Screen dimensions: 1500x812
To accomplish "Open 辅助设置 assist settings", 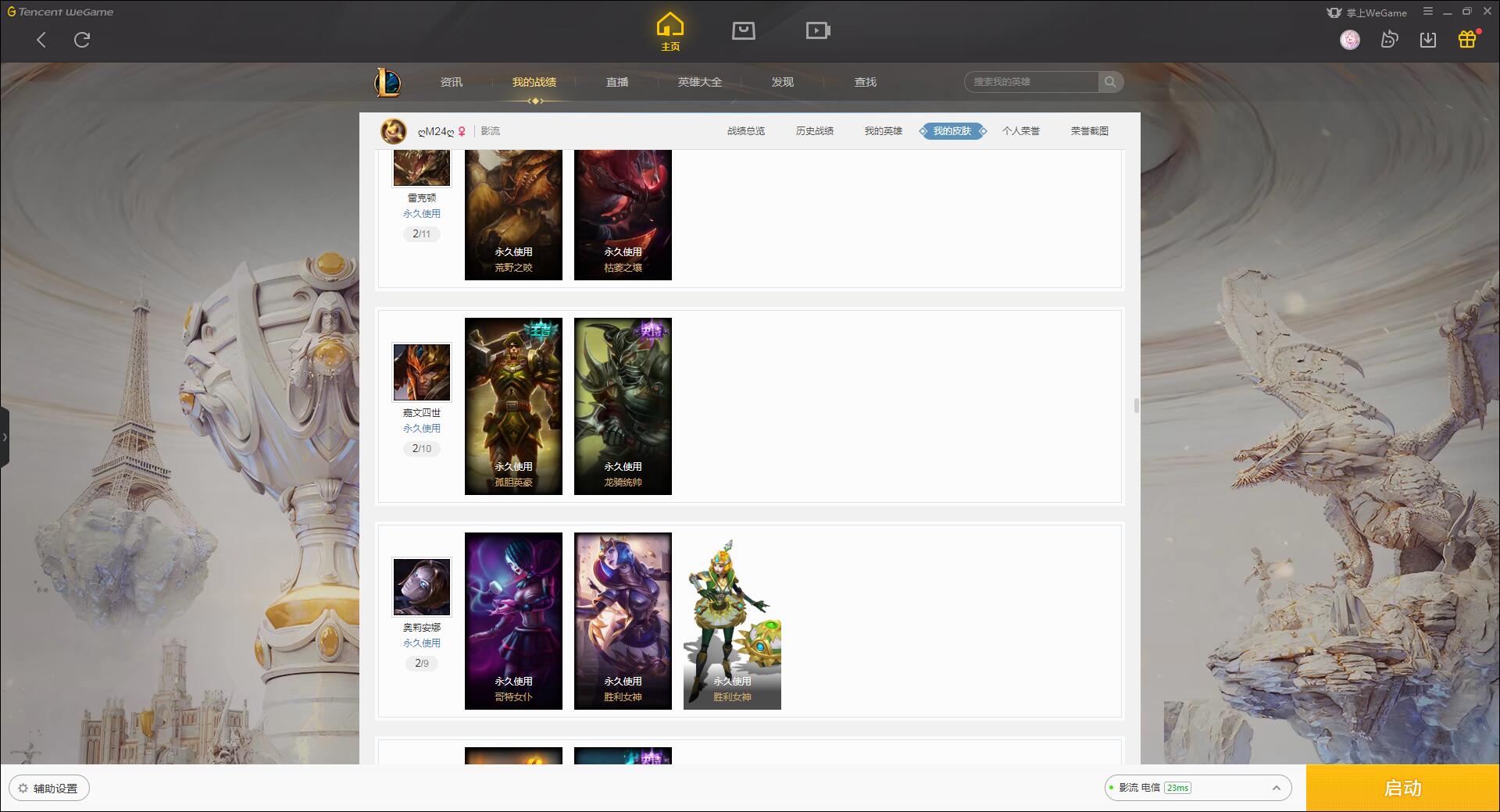I will [49, 789].
